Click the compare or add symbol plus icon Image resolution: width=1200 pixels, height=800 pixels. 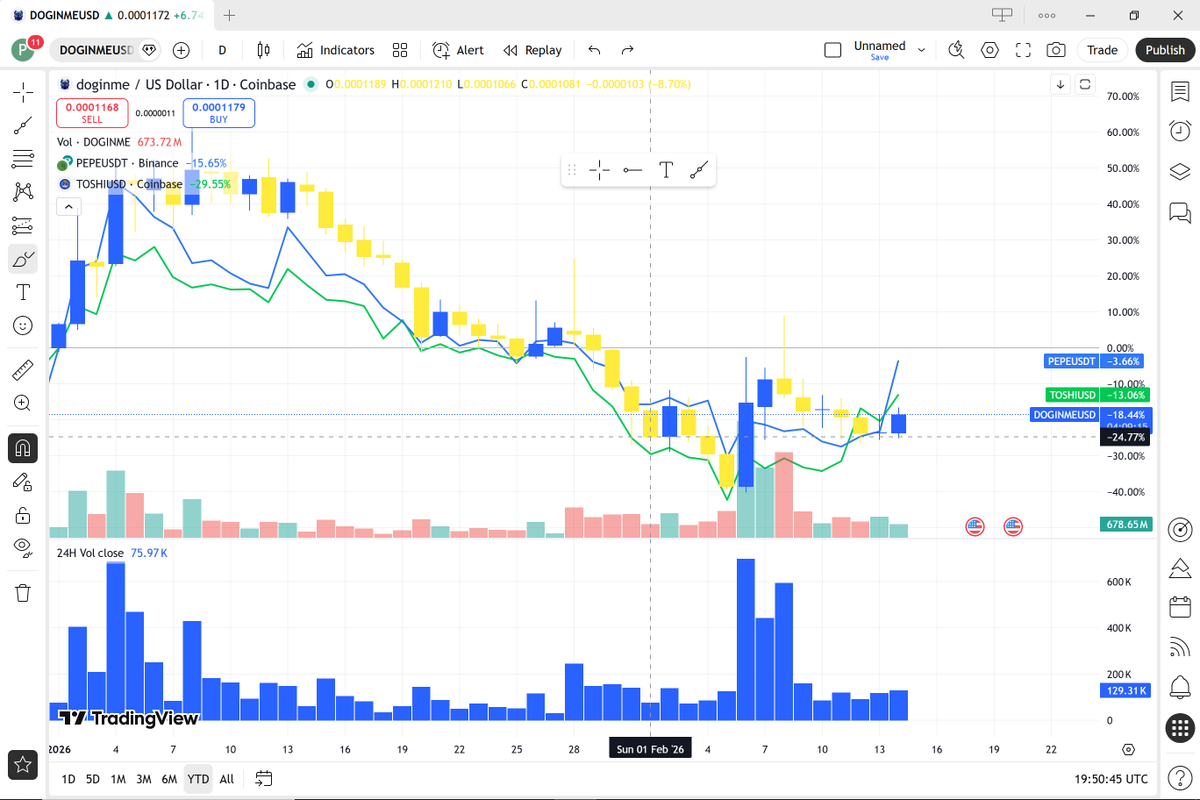[181, 50]
